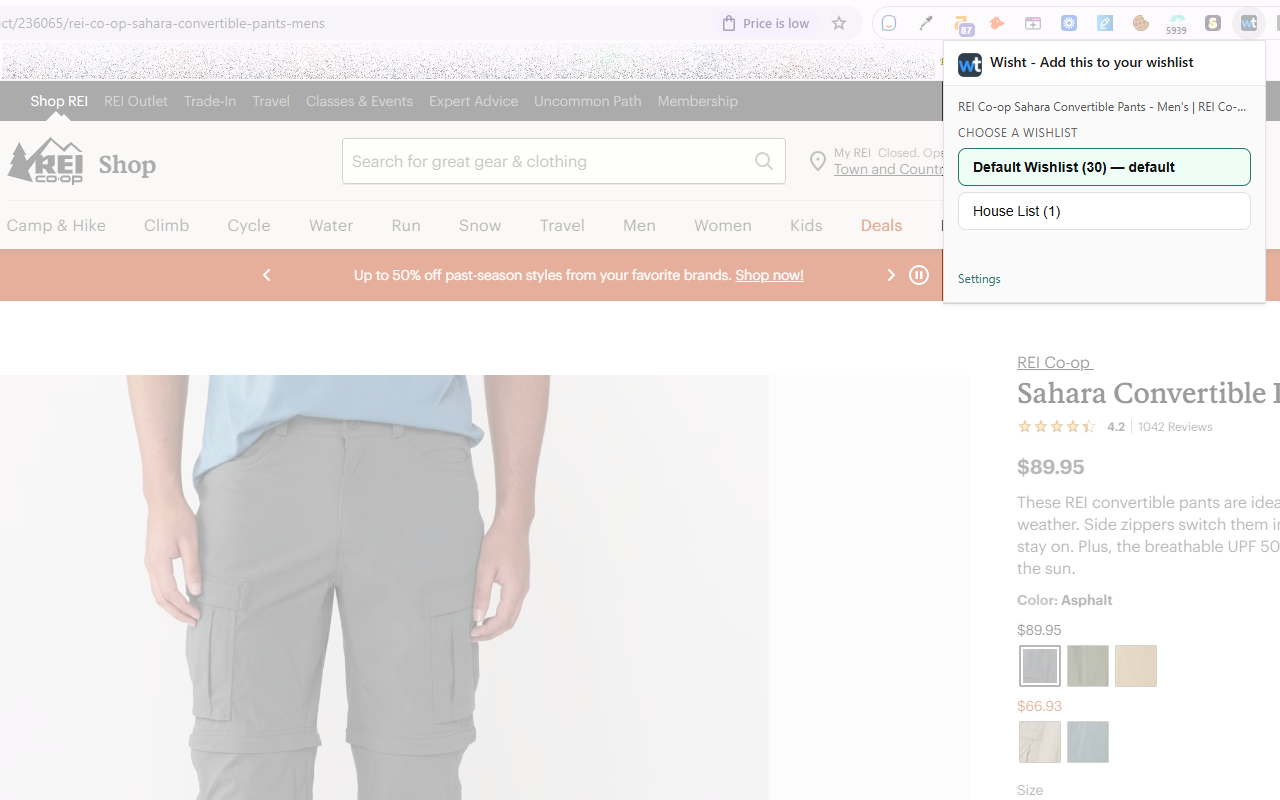Open the Women category menu

723,225
